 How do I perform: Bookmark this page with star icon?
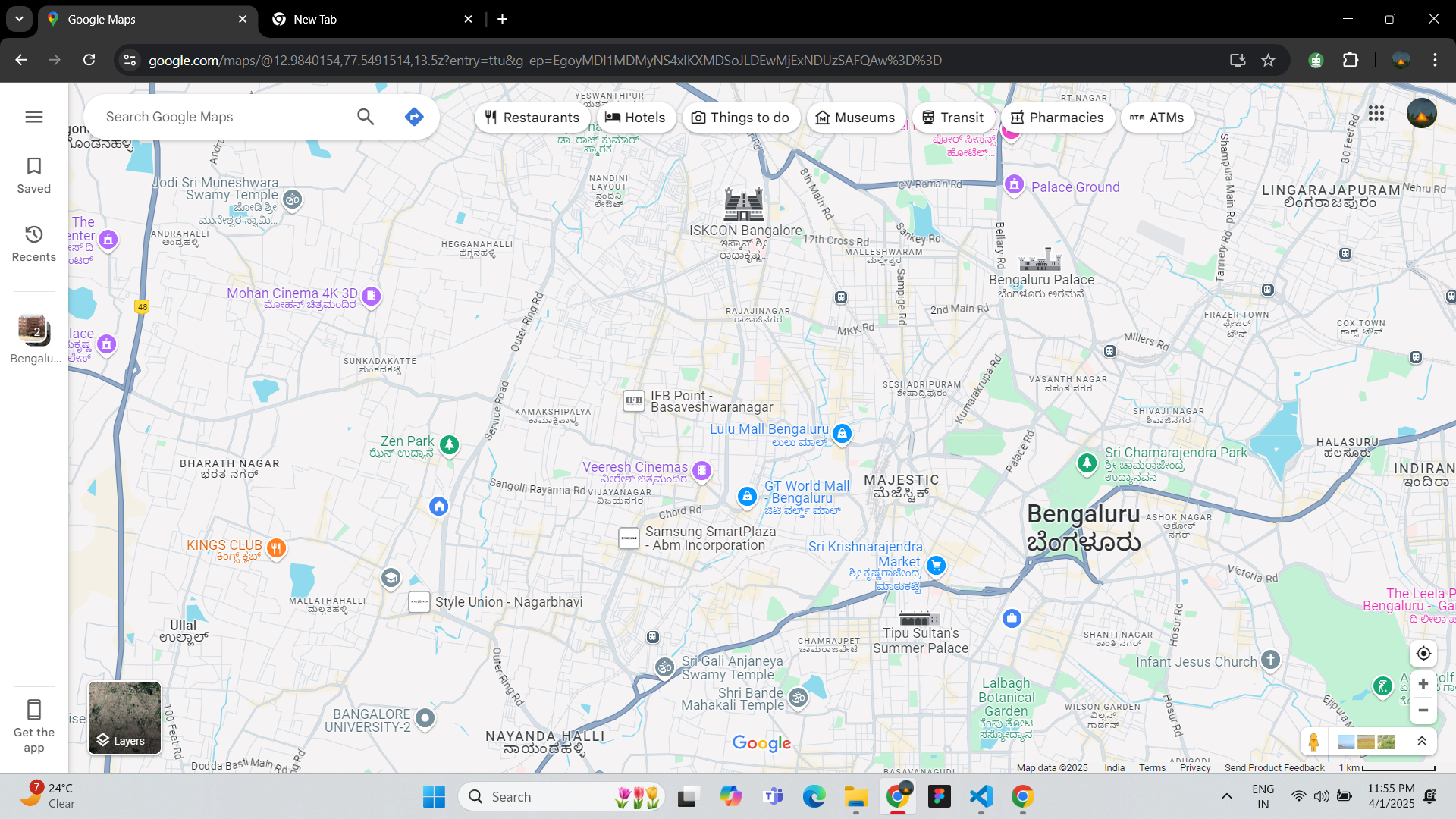(x=1268, y=60)
